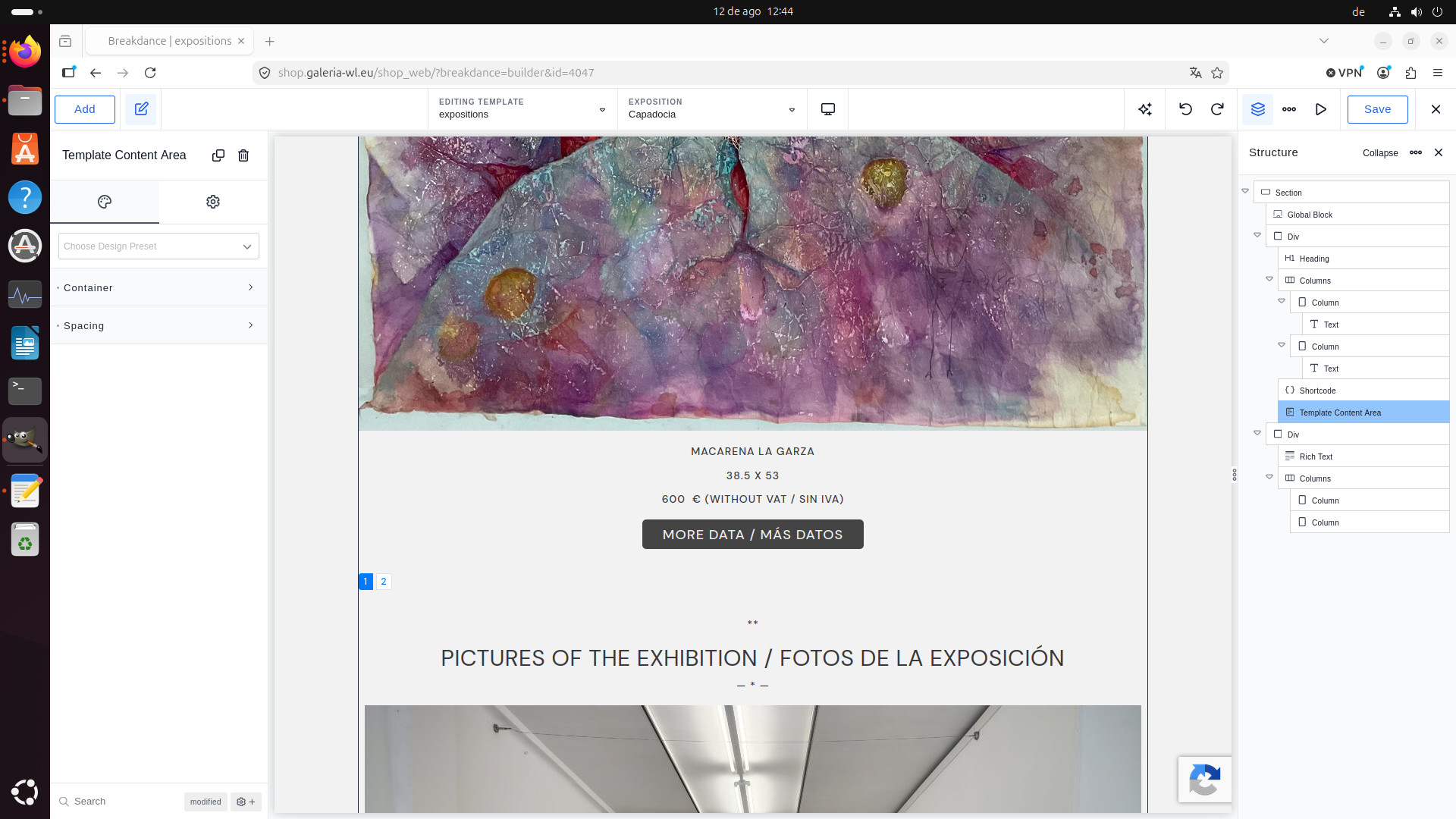Open Ubuntu Software from the dock
This screenshot has width=1456, height=819.
(x=25, y=149)
